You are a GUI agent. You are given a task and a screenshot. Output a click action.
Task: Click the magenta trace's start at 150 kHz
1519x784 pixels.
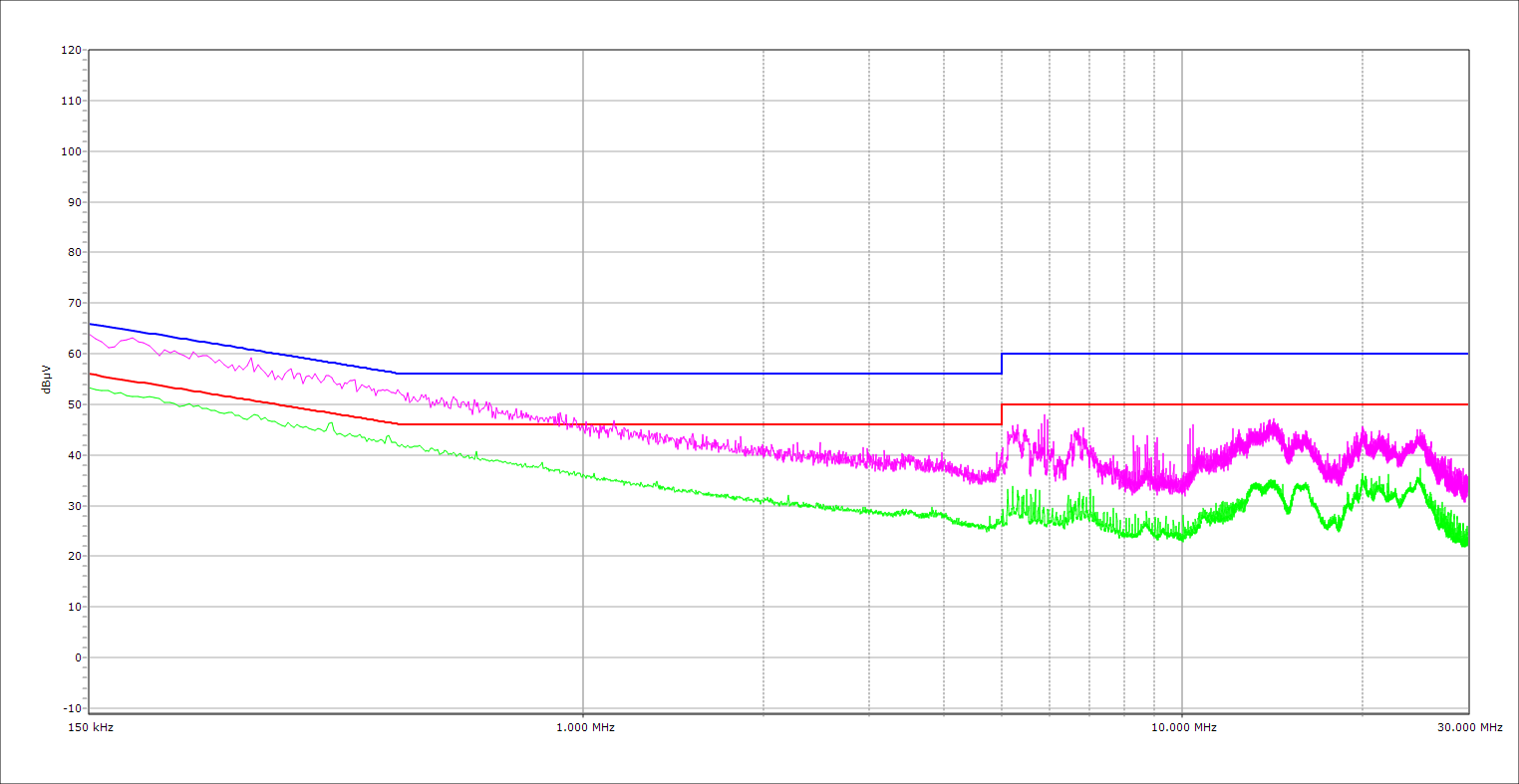(x=90, y=335)
